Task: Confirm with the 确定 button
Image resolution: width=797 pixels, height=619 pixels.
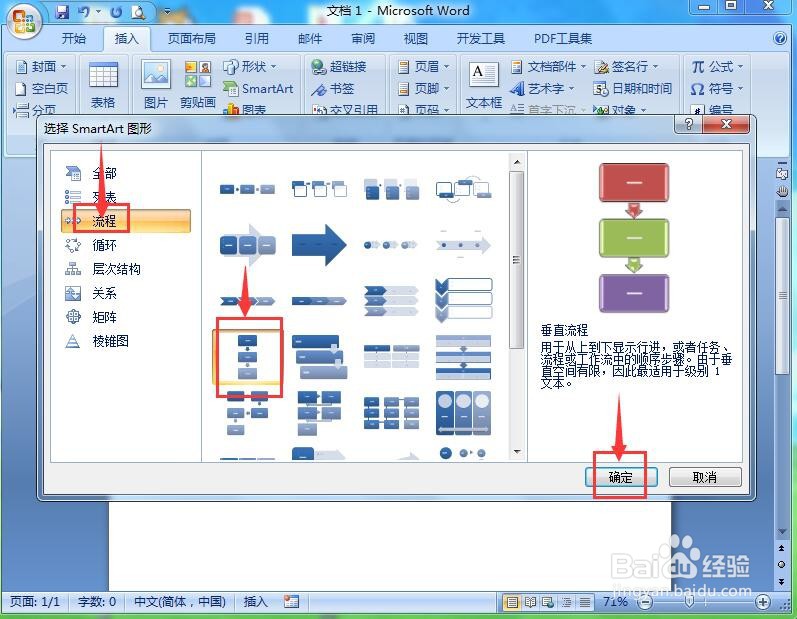Action: 621,477
